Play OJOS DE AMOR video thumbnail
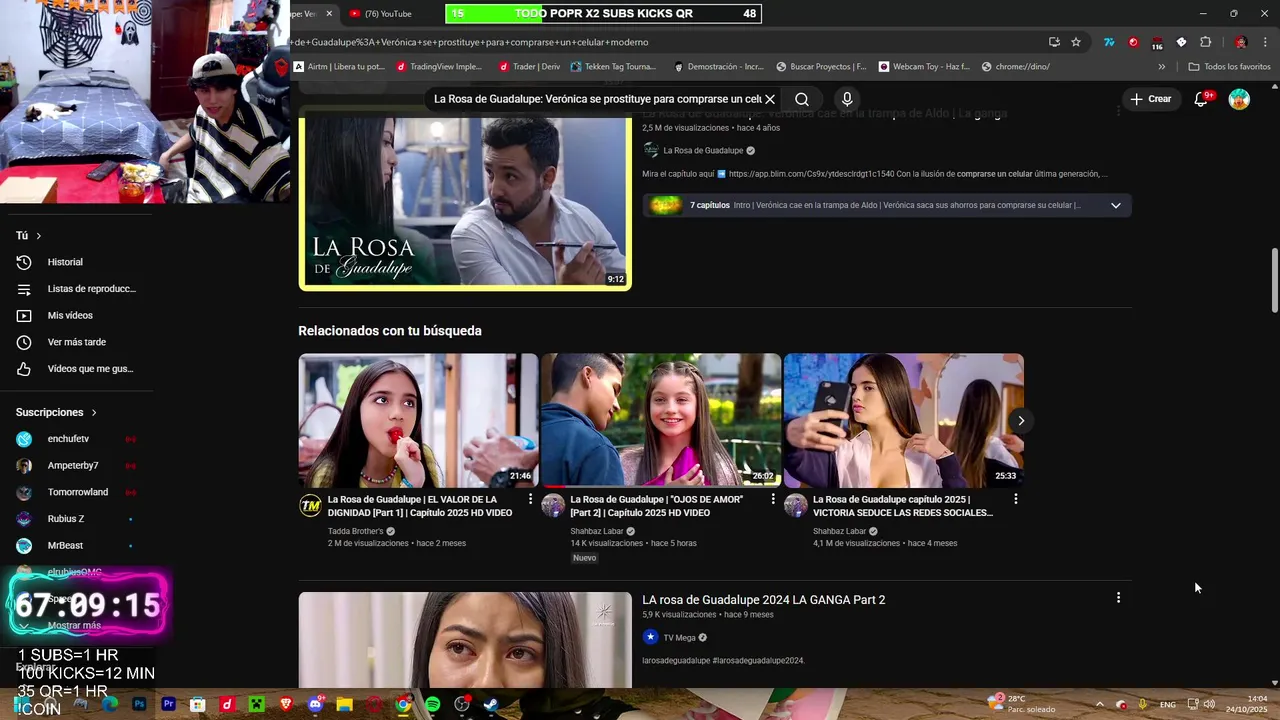Viewport: 1280px width, 720px height. (x=661, y=420)
